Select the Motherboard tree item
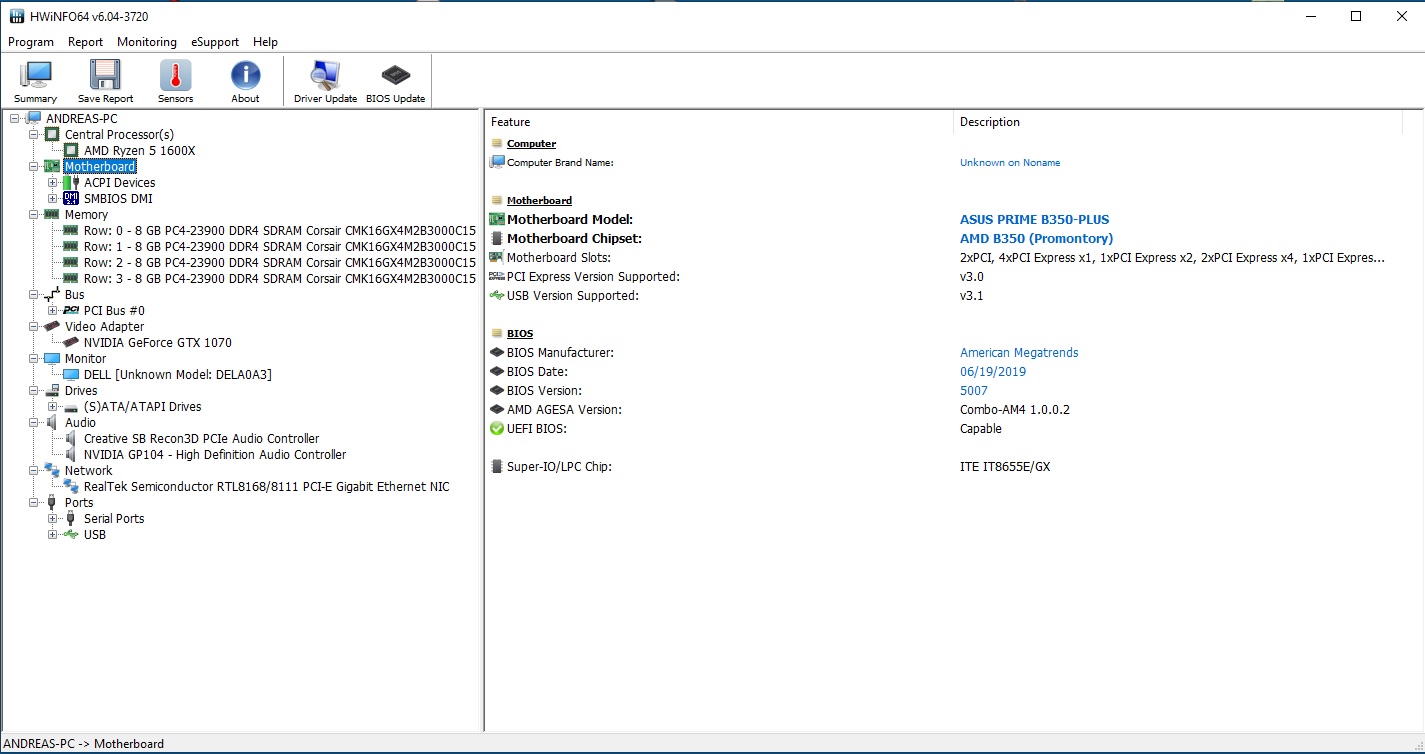 click(100, 166)
